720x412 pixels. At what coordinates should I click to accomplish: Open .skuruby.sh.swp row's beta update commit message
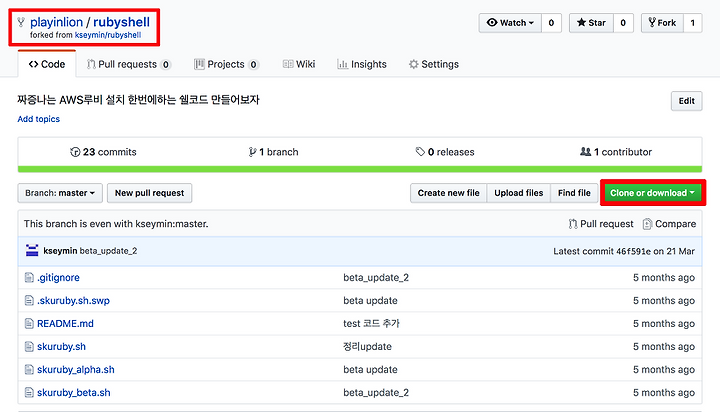pyautogui.click(x=371, y=300)
